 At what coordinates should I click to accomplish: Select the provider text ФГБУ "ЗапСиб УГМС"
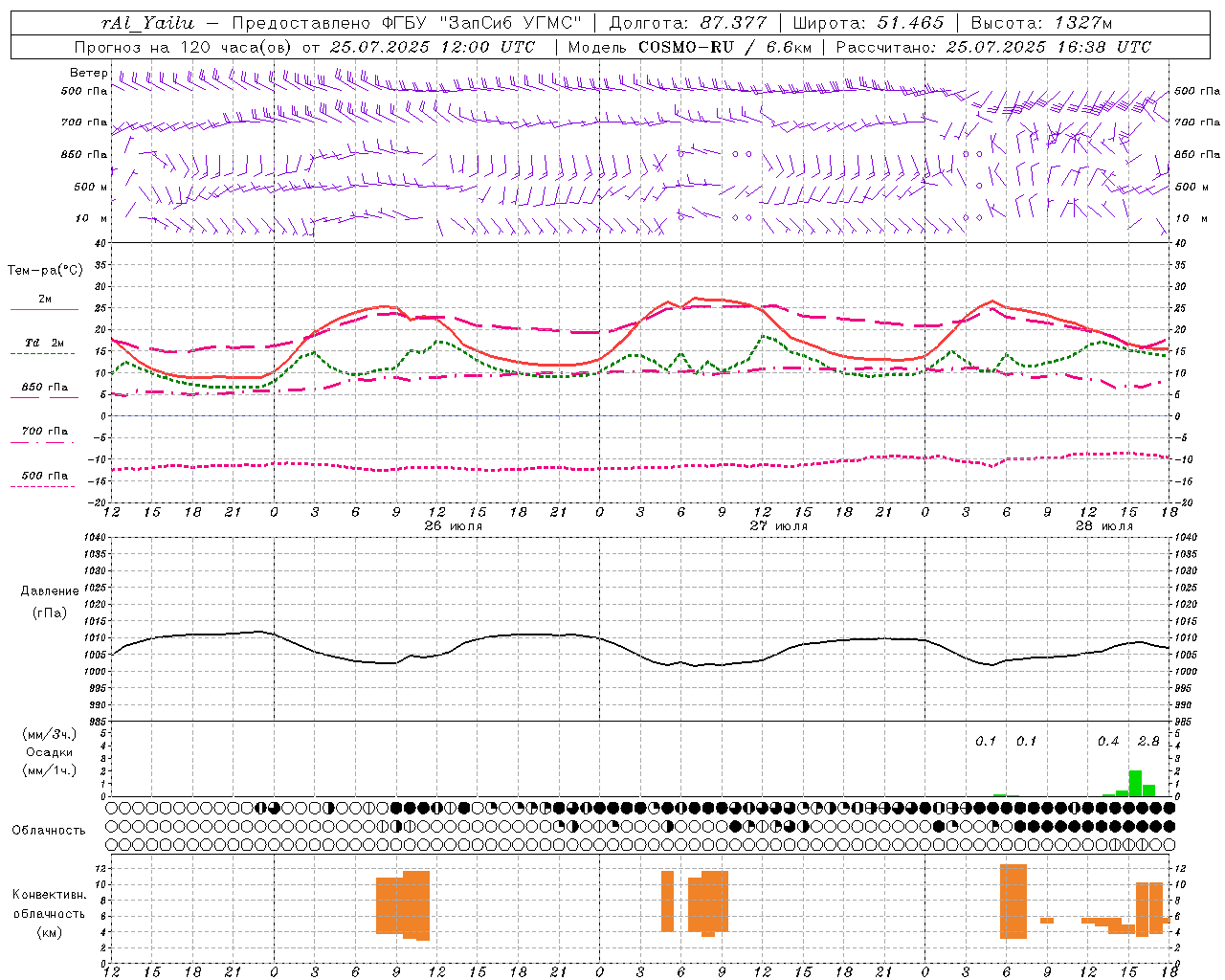coord(480,23)
